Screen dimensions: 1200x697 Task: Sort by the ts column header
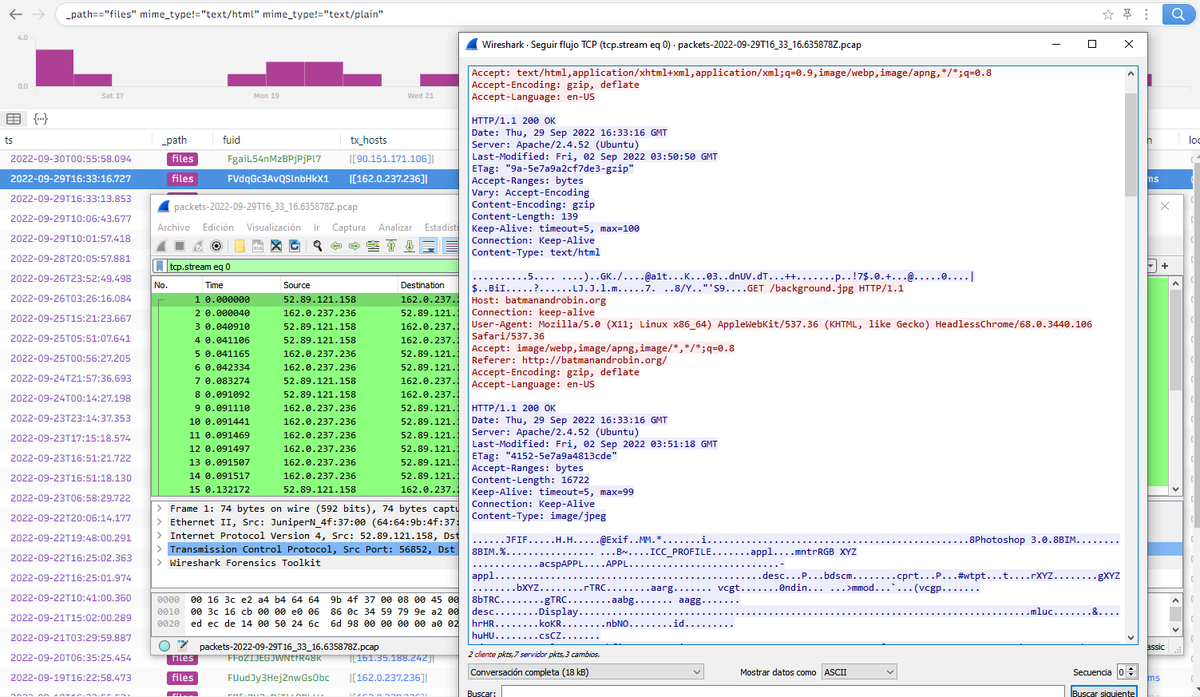pos(9,140)
